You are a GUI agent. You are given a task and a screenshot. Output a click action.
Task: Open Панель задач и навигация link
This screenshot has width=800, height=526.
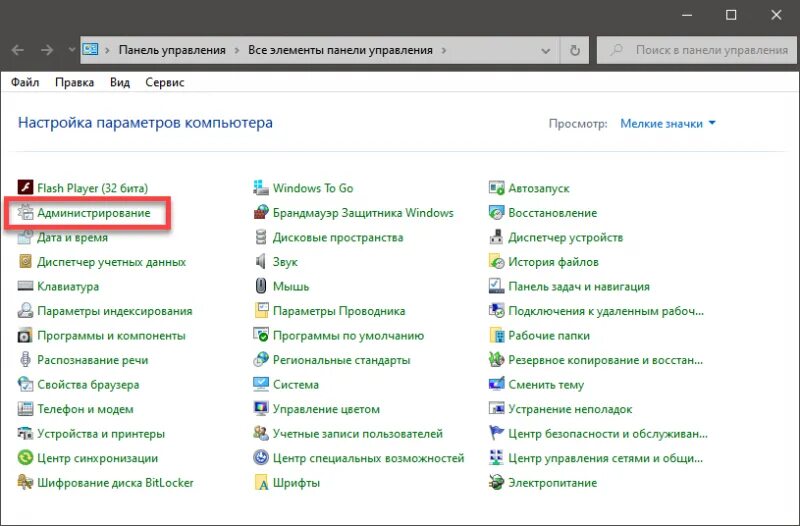click(579, 286)
